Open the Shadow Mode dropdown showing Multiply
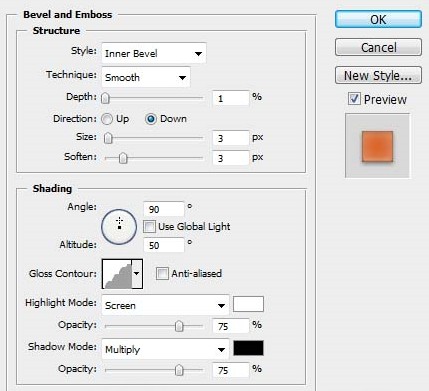The width and height of the screenshot is (429, 391). [165, 349]
